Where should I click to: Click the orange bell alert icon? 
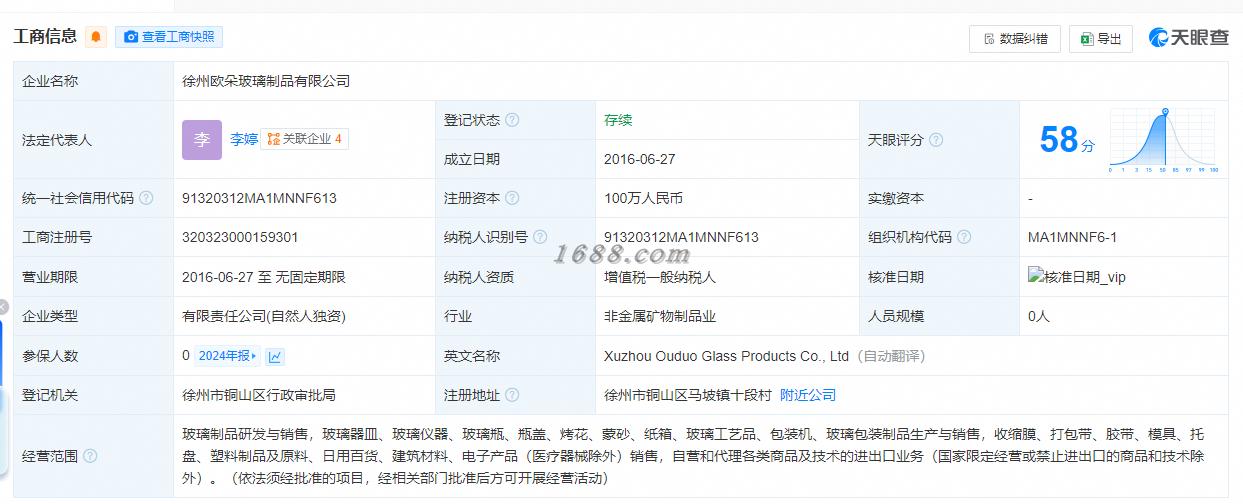96,37
